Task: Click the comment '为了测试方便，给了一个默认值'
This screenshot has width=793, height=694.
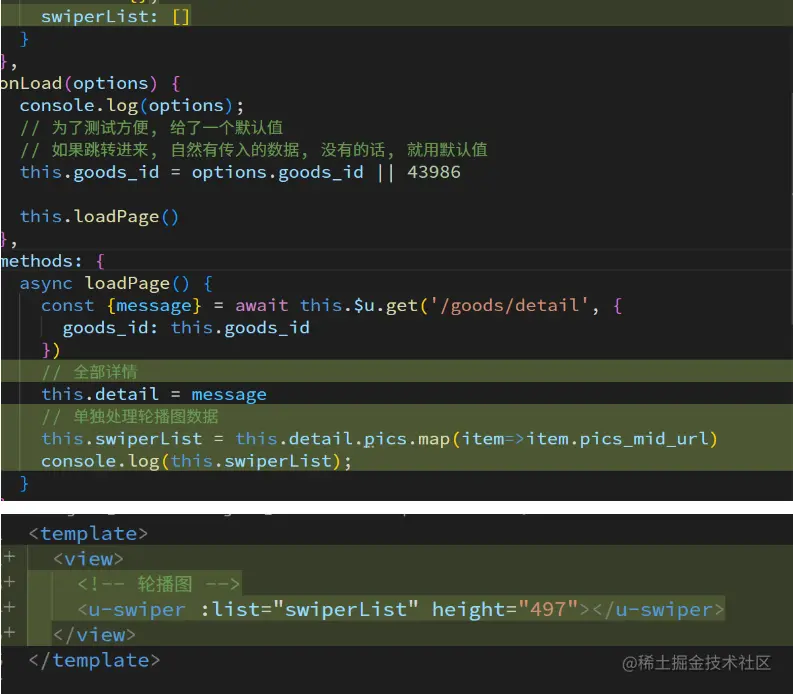Action: pos(167,127)
